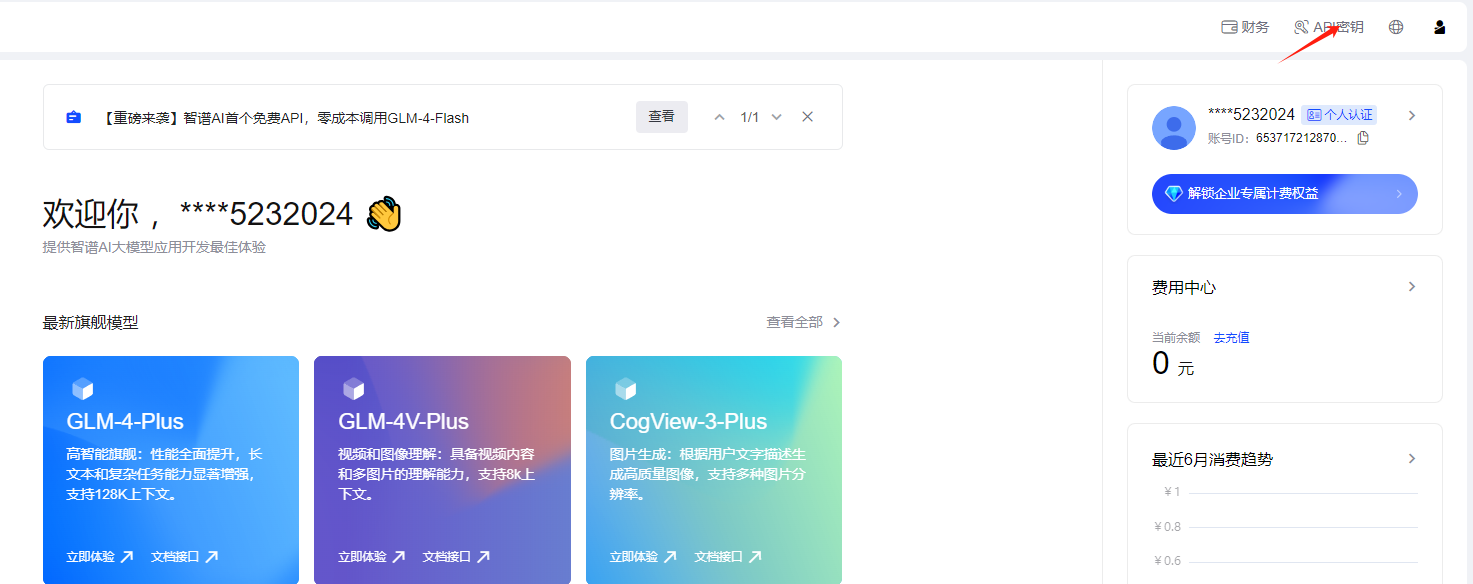Click 文档接口 on GLM-4V-Plus card

456,557
